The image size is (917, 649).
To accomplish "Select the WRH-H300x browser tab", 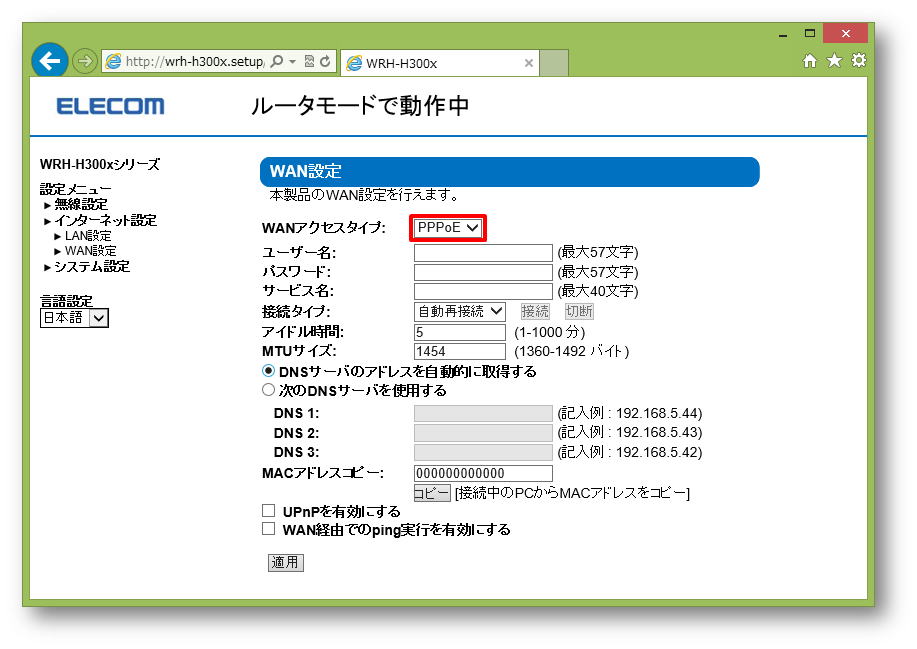I will [440, 63].
